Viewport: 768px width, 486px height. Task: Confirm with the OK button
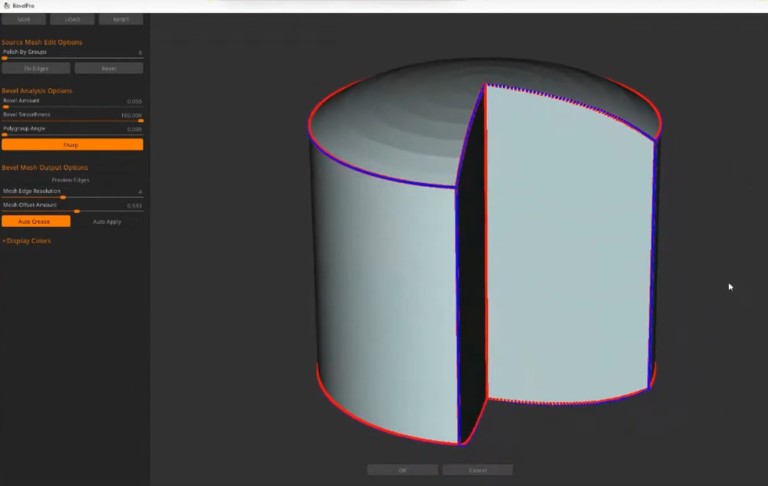[402, 469]
